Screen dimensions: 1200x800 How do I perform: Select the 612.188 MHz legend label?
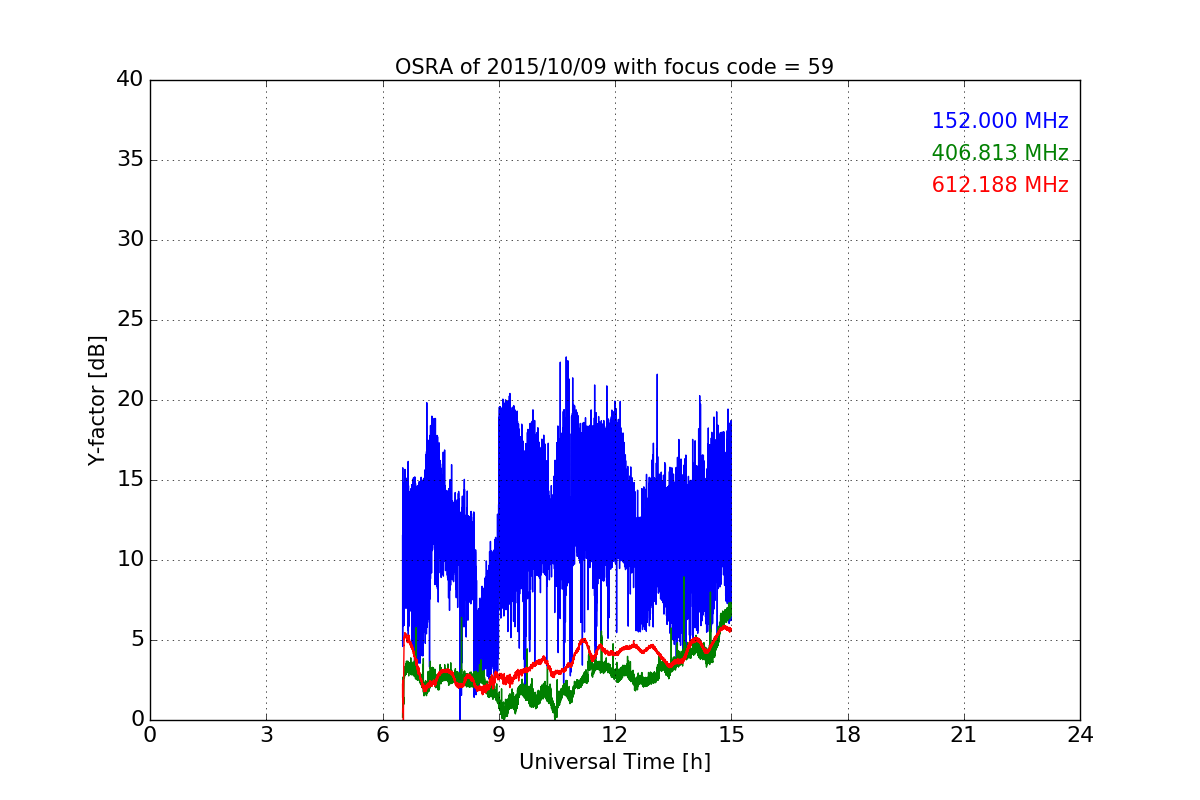[1000, 185]
